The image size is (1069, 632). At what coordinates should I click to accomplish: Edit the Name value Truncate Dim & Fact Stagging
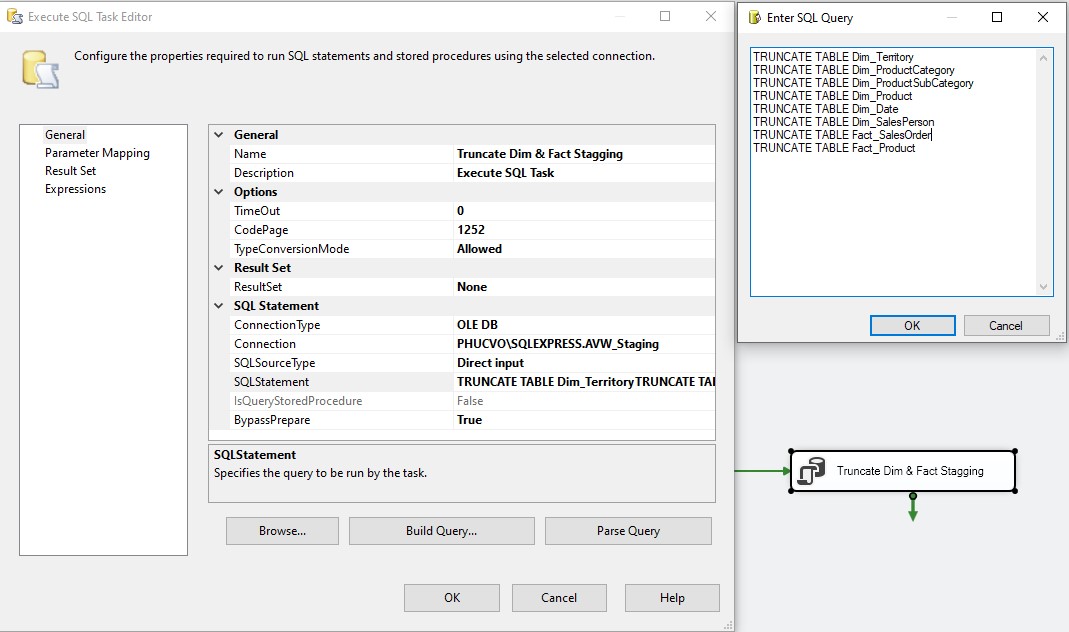[585, 154]
